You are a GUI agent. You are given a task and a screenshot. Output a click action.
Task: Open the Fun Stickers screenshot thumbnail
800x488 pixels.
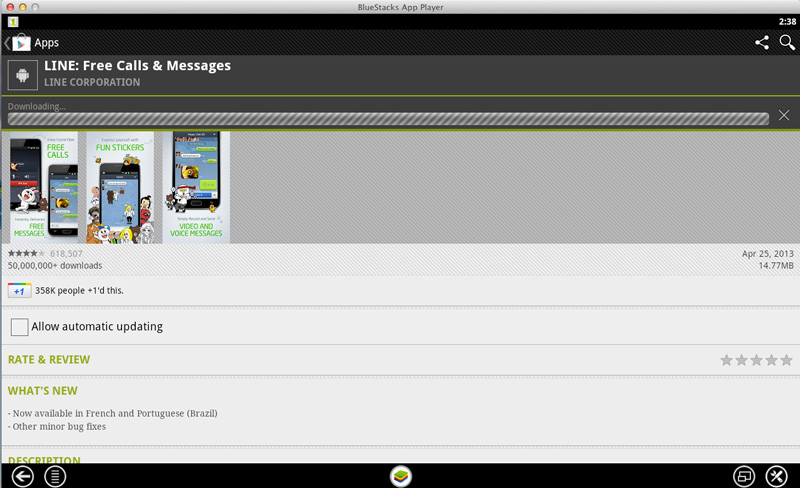point(120,187)
